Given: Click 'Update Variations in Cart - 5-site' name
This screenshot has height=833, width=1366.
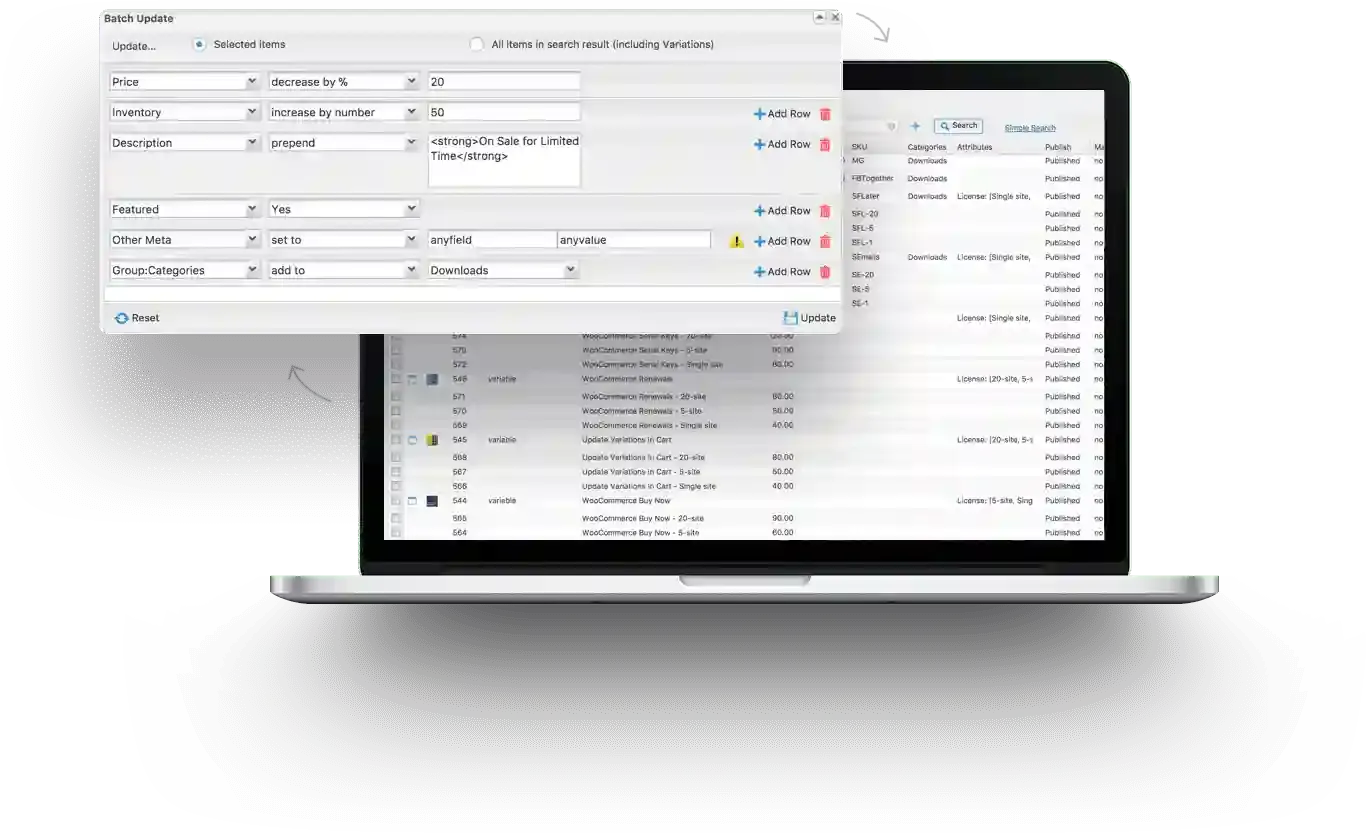Looking at the screenshot, I should pos(641,472).
